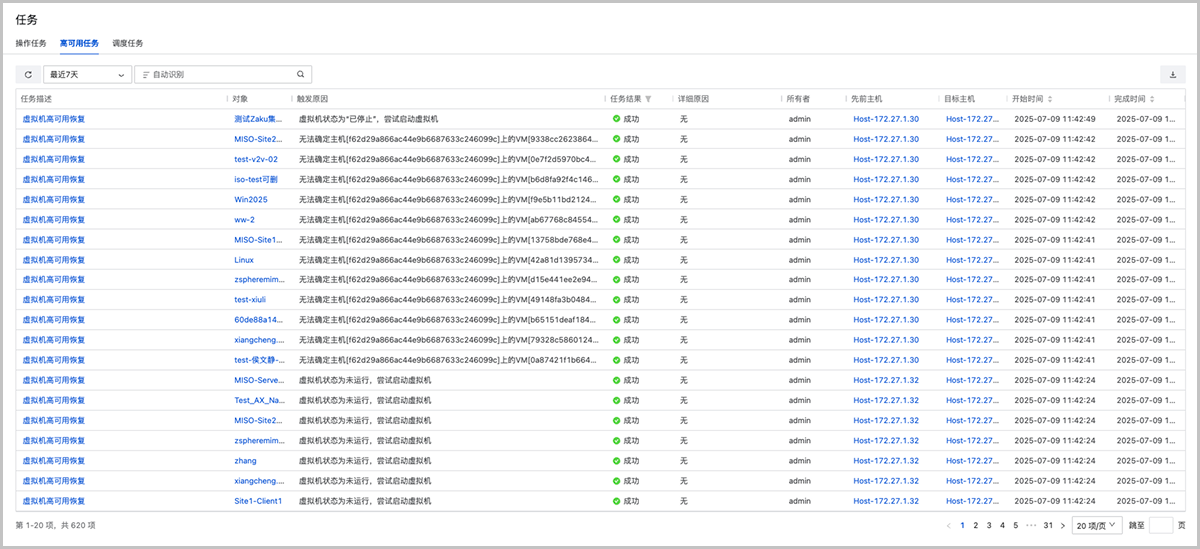Click the previous page left arrow
This screenshot has width=1200, height=549.
949,525
